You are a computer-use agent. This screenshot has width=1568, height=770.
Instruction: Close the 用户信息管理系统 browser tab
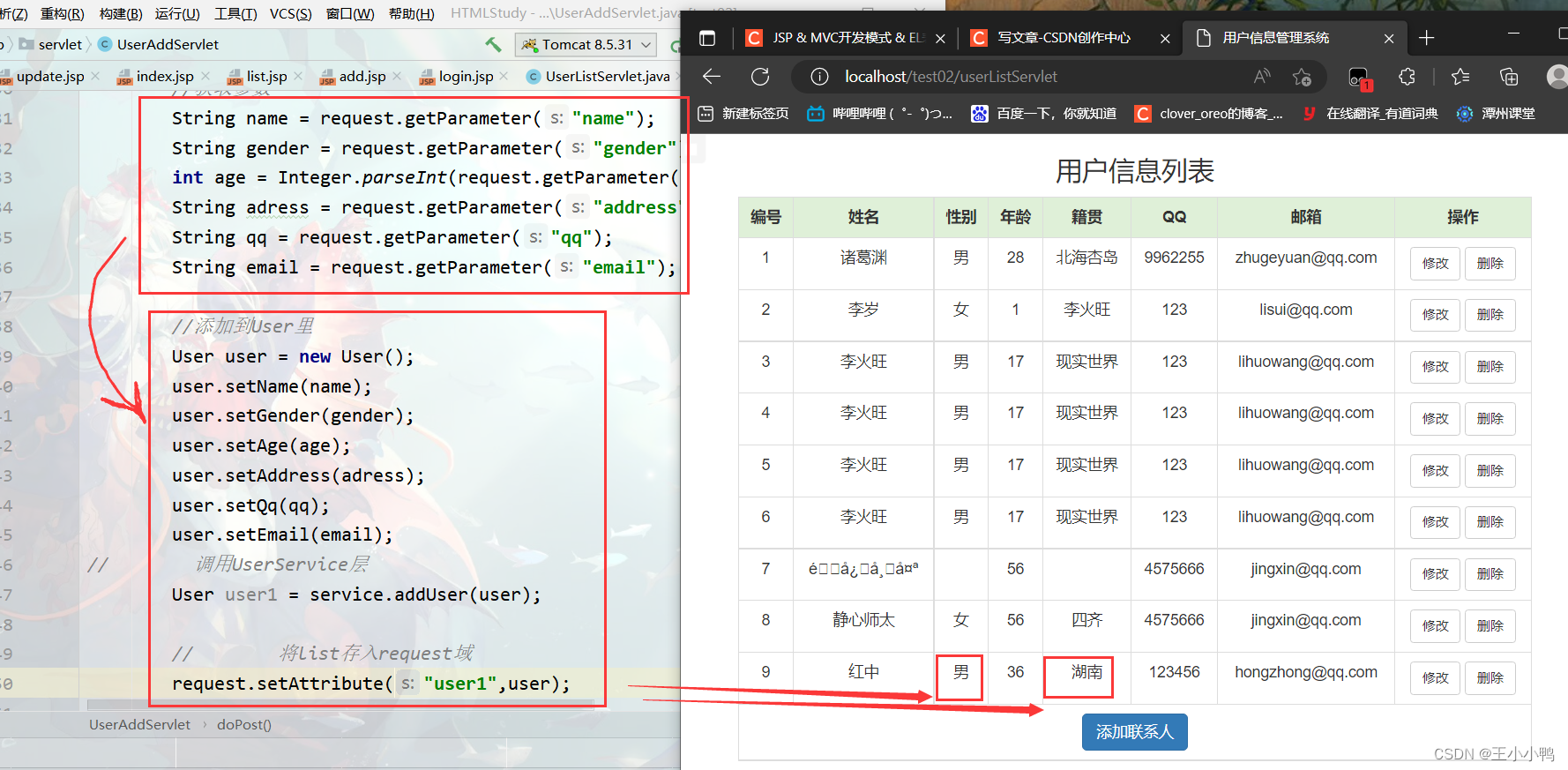(x=1389, y=39)
